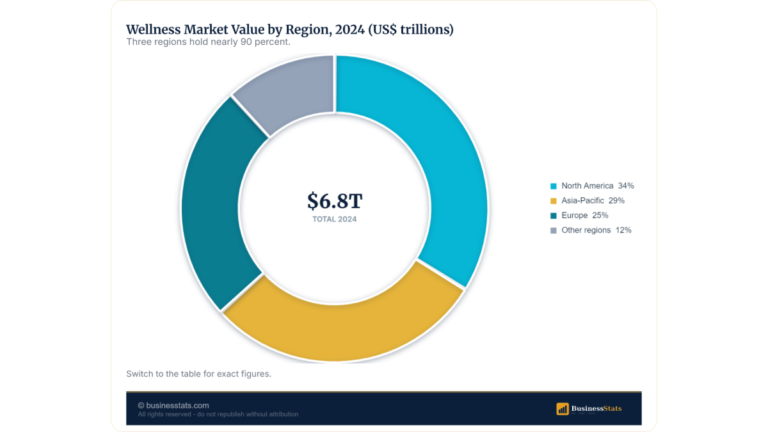Click the BusinessStats bar-chart logo icon
The image size is (768, 432).
coord(562,408)
